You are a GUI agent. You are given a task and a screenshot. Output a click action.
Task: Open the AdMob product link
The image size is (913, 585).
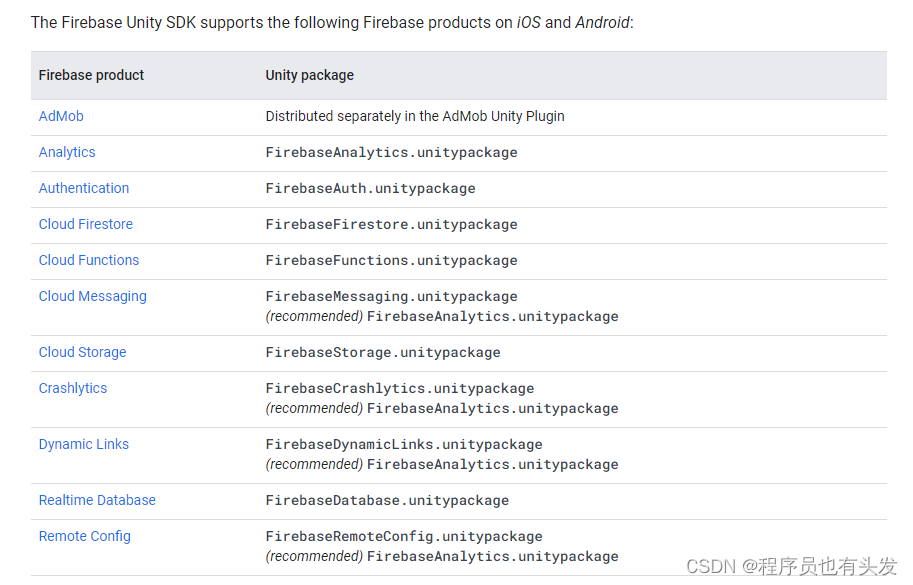tap(61, 116)
